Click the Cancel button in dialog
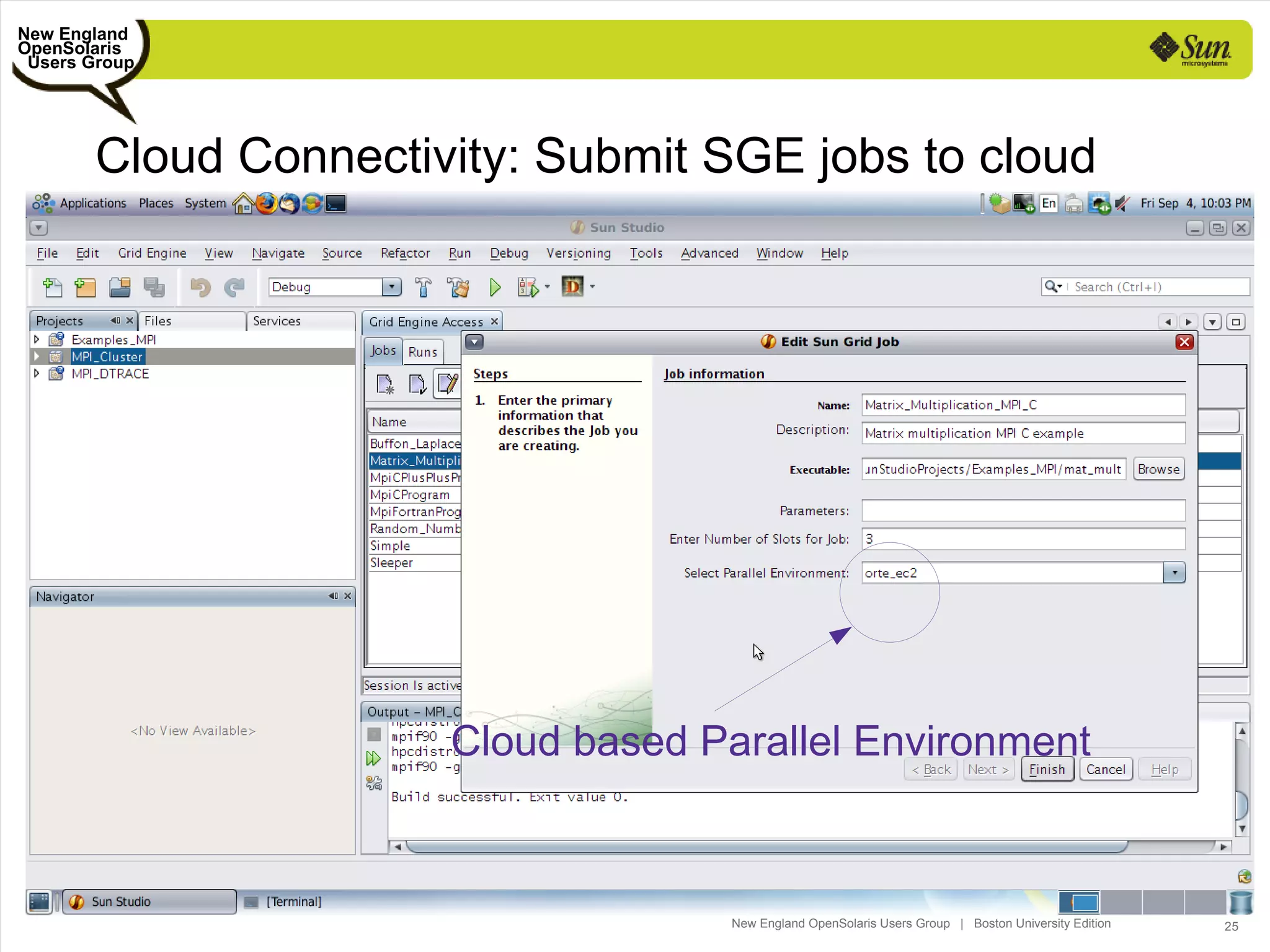This screenshot has height=952, width=1270. point(1106,769)
